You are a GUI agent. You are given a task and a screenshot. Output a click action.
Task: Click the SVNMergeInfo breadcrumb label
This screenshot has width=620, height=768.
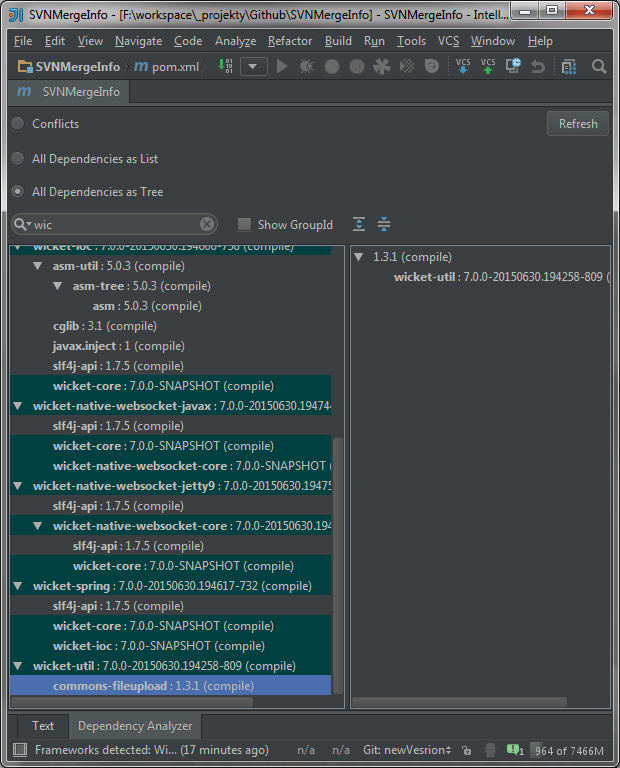[x=77, y=67]
